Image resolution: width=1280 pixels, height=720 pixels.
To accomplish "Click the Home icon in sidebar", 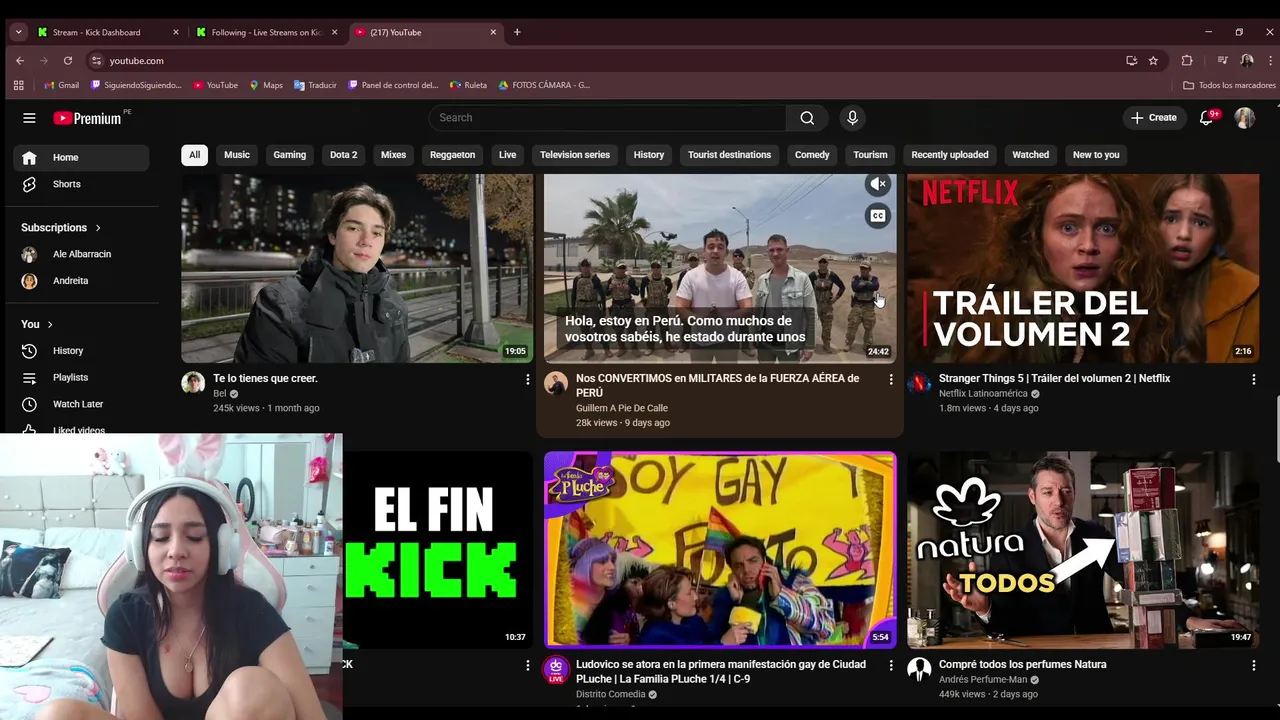I will point(29,157).
